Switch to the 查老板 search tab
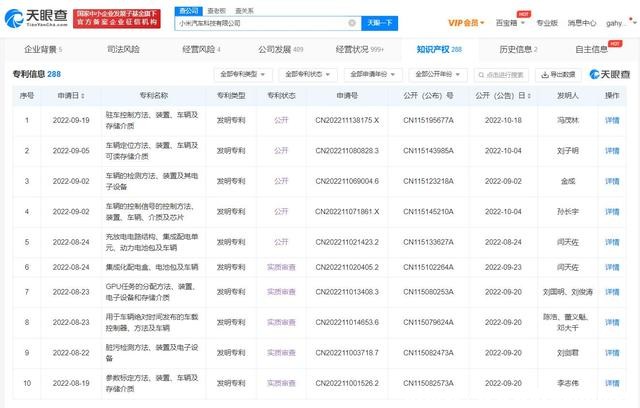The height and width of the screenshot is (408, 640). click(x=216, y=11)
